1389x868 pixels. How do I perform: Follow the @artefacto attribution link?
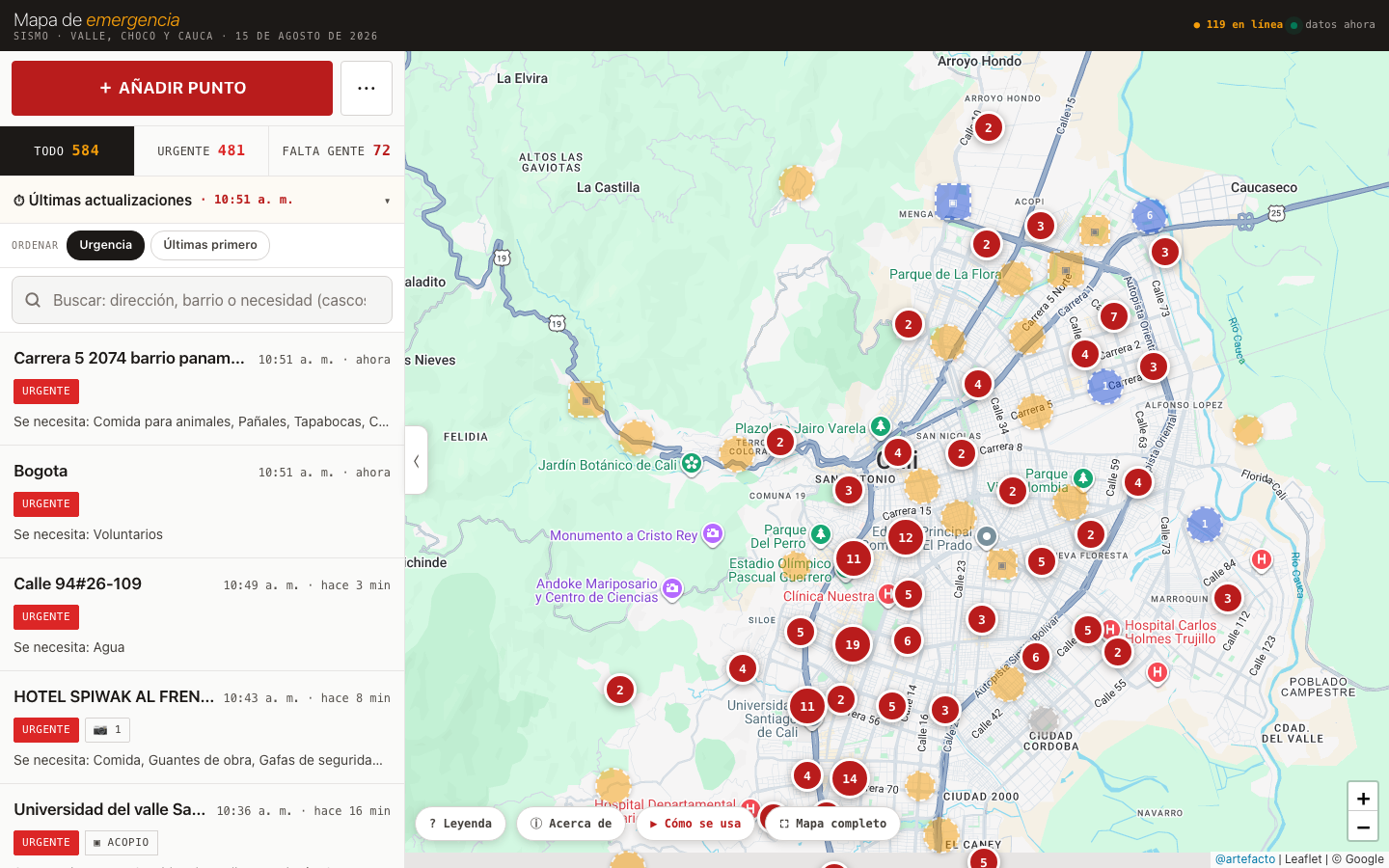[1244, 859]
